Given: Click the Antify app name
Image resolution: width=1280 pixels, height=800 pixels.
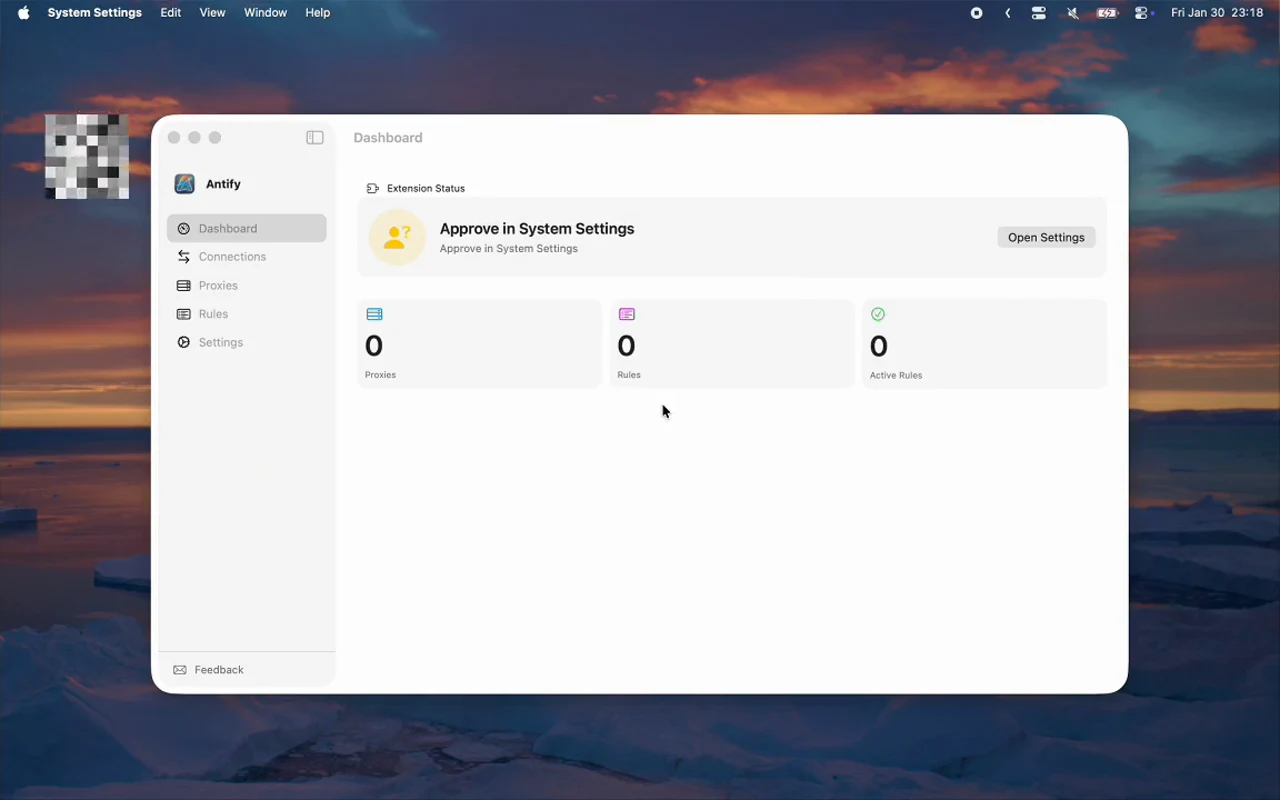Looking at the screenshot, I should click(223, 184).
